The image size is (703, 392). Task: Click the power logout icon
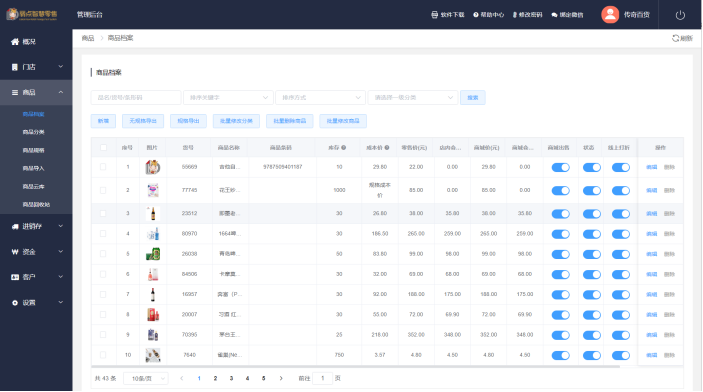[x=680, y=15]
